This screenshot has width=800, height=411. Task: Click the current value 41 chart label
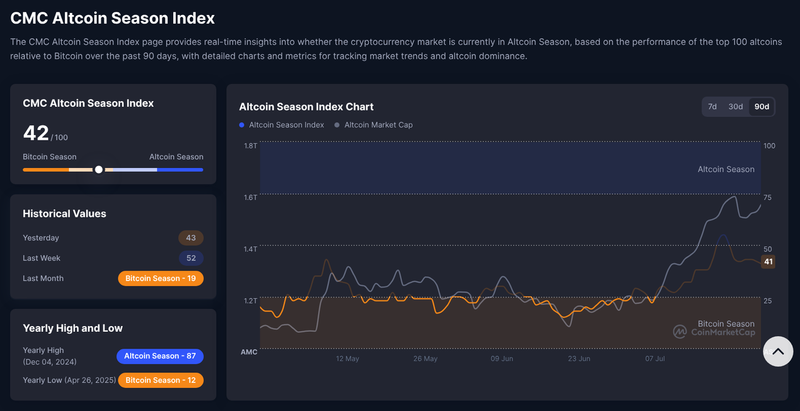tap(768, 262)
